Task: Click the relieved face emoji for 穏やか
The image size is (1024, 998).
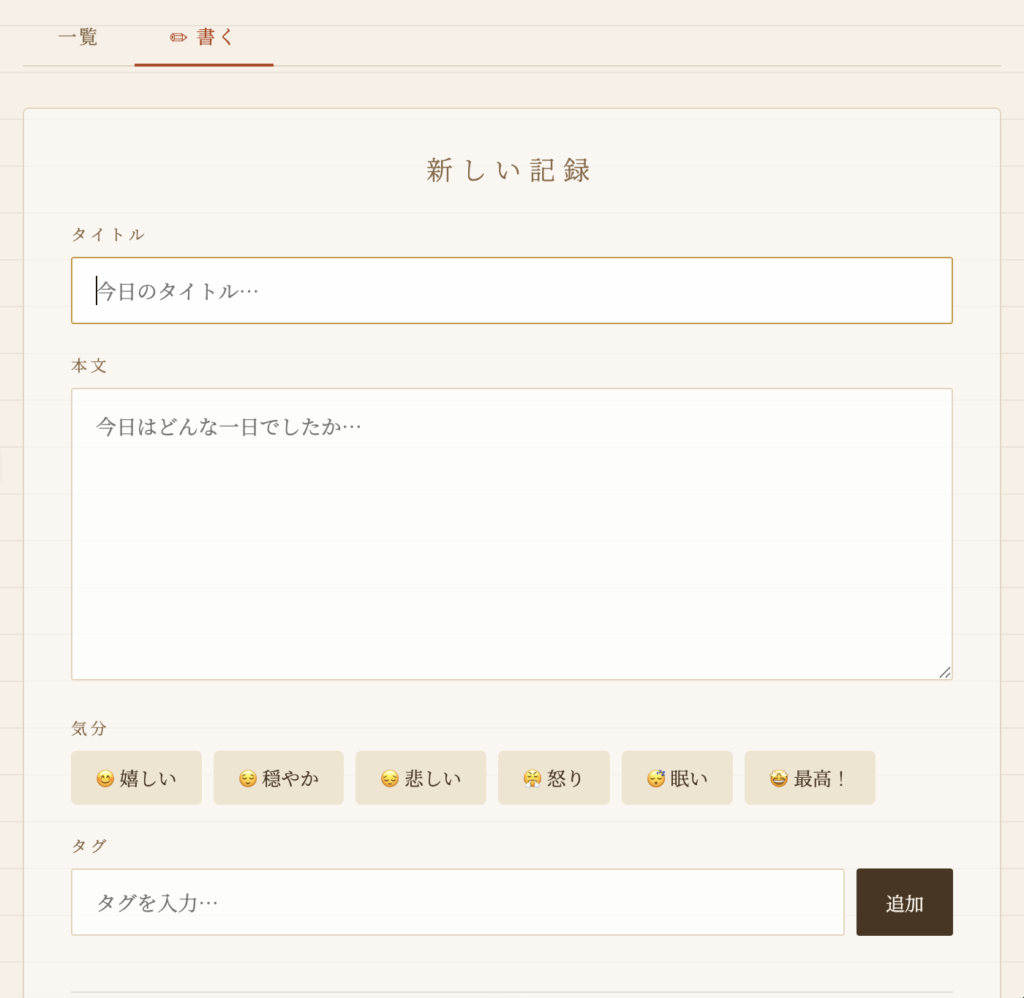Action: pos(247,779)
